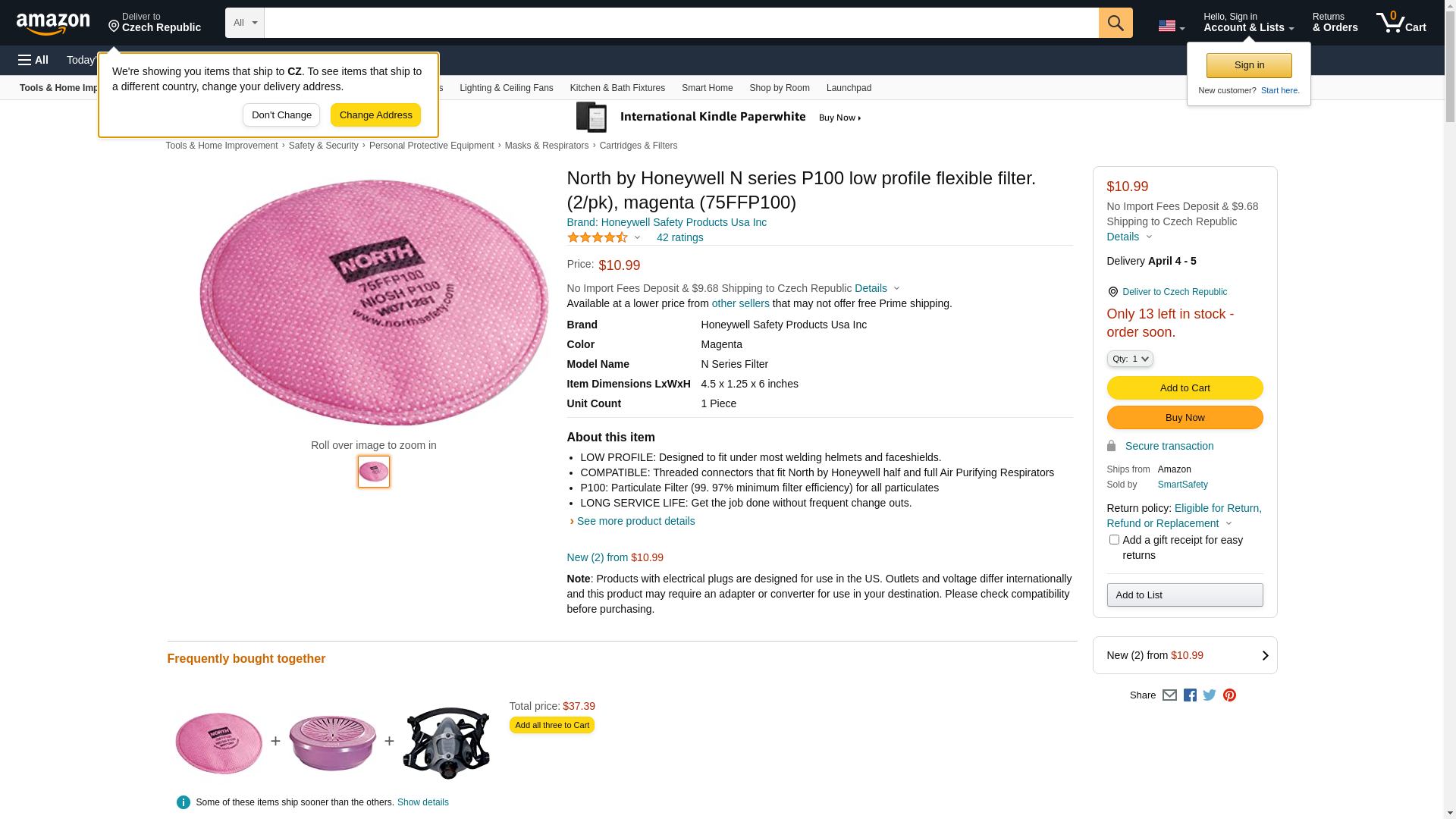The height and width of the screenshot is (819, 1456).
Task: Open the cart icon
Action: point(1401,23)
